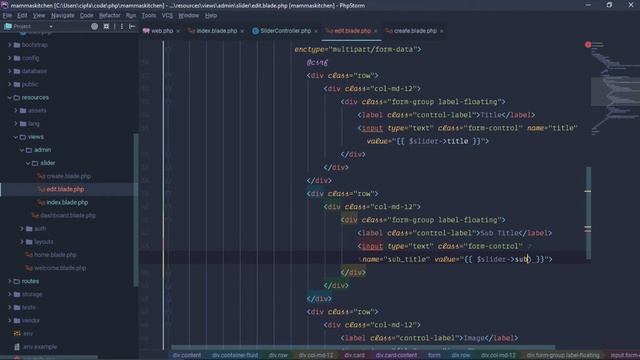Click the locate-current-file circle icon in Project panel
This screenshot has width=640, height=360.
point(95,26)
